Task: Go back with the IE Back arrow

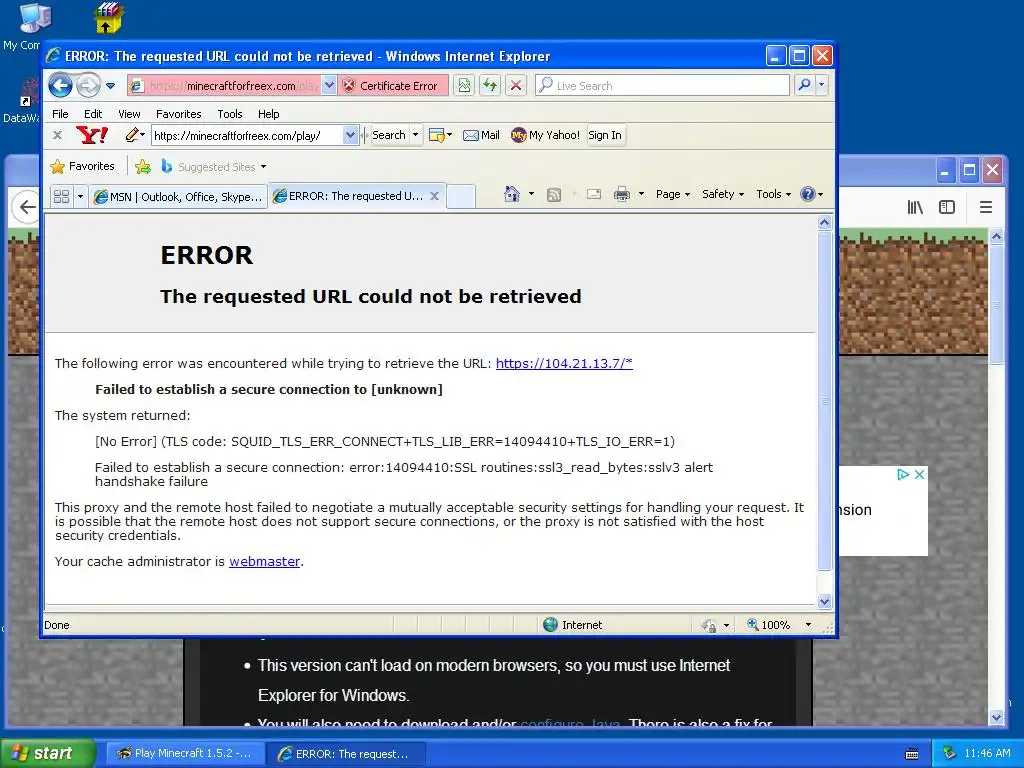Action: [60, 86]
